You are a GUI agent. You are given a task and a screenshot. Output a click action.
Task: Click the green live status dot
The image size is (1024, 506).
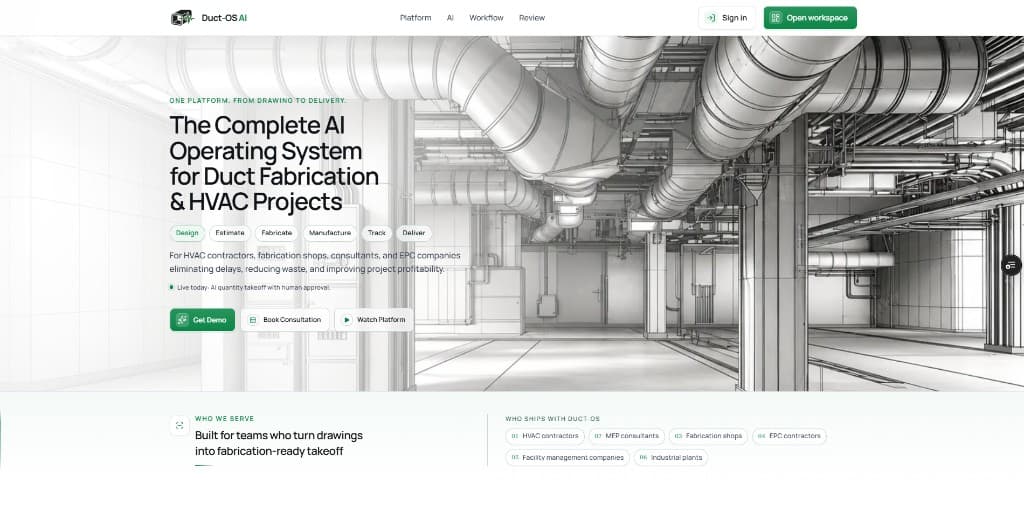click(x=172, y=287)
